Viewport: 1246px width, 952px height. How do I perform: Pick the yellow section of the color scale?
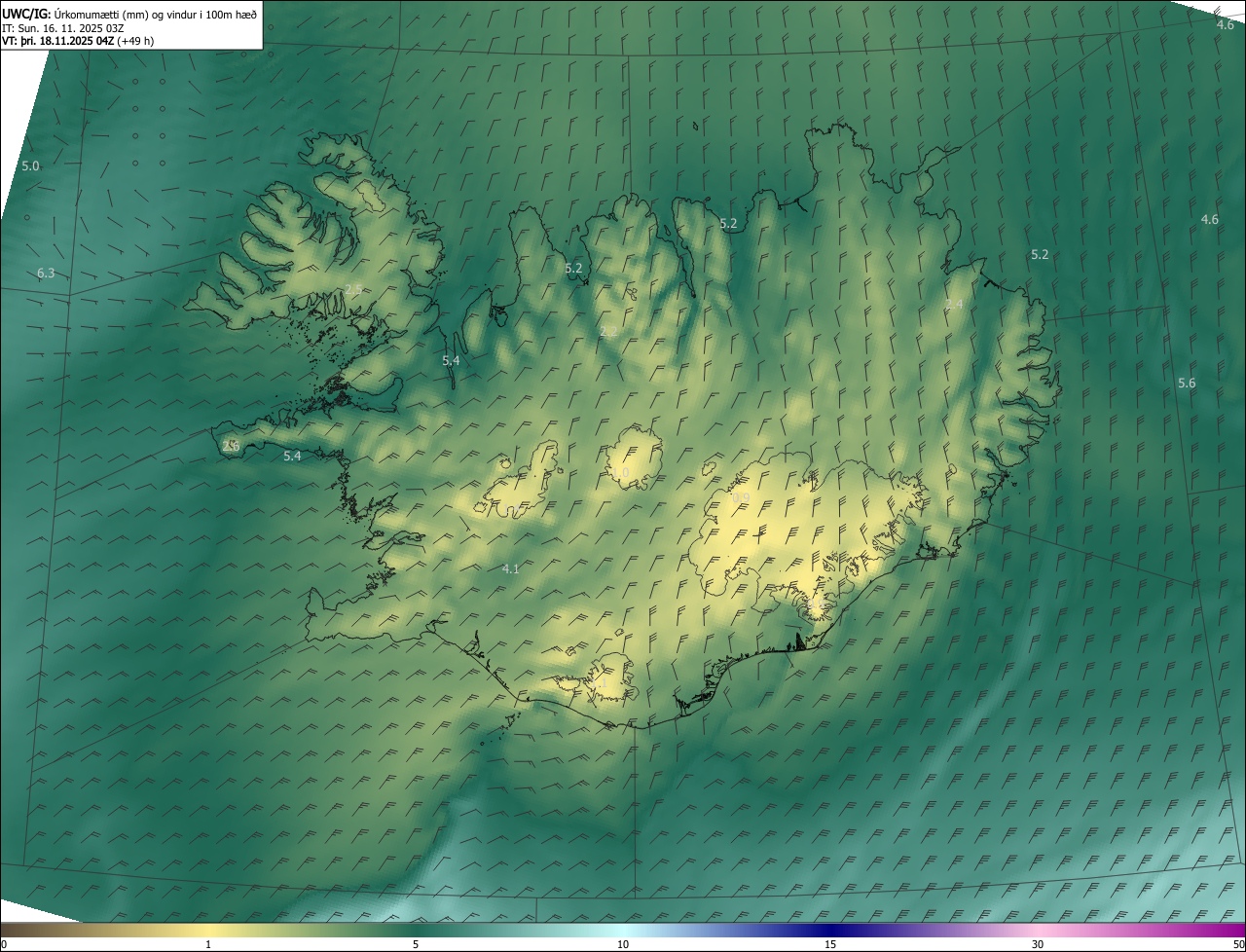(208, 930)
